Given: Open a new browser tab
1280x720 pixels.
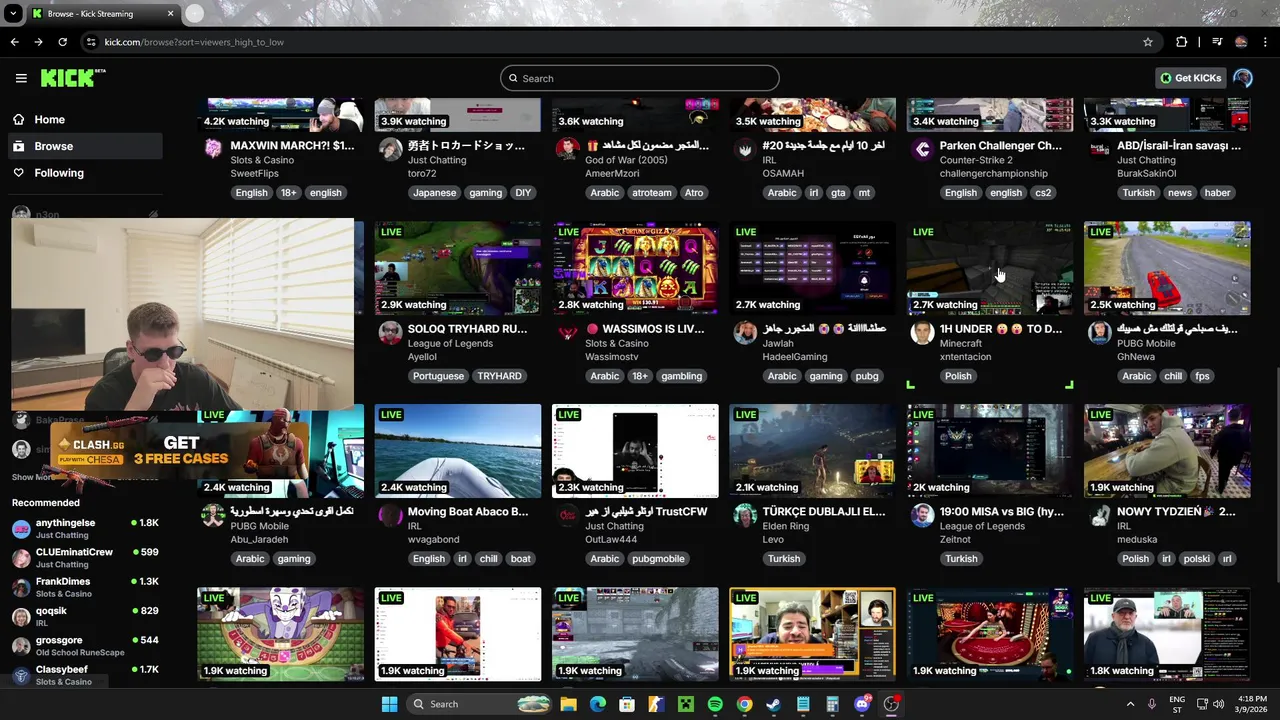Looking at the screenshot, I should tap(194, 14).
